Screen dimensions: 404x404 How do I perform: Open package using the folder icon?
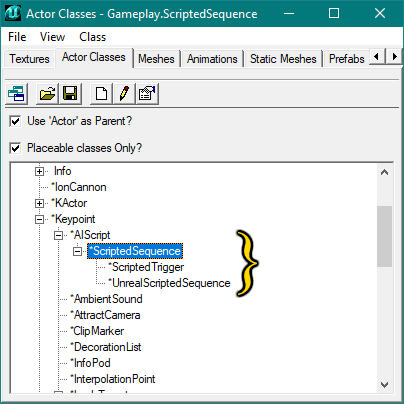click(47, 94)
